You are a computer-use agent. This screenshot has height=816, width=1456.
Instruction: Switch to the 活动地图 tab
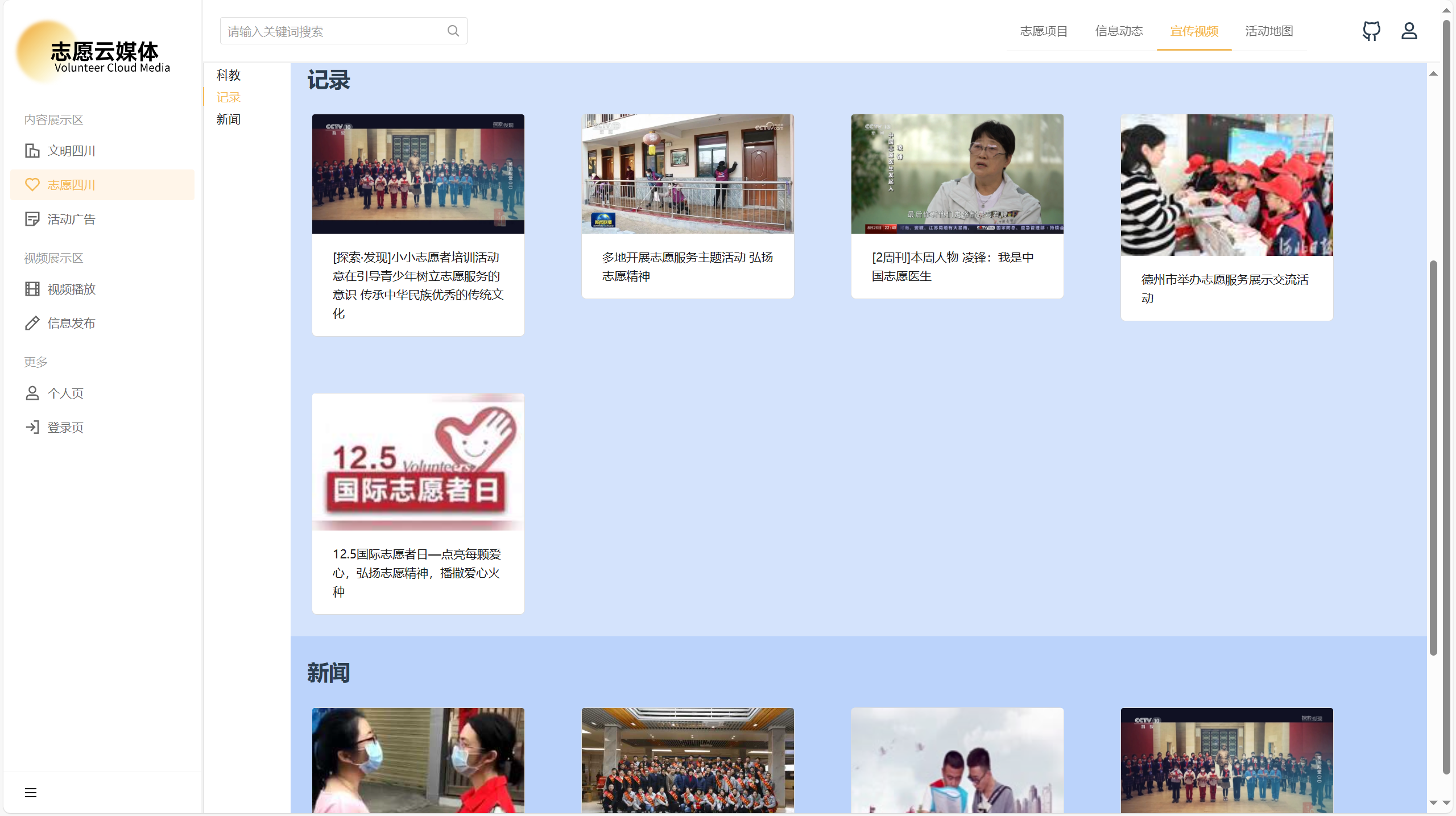[1269, 31]
